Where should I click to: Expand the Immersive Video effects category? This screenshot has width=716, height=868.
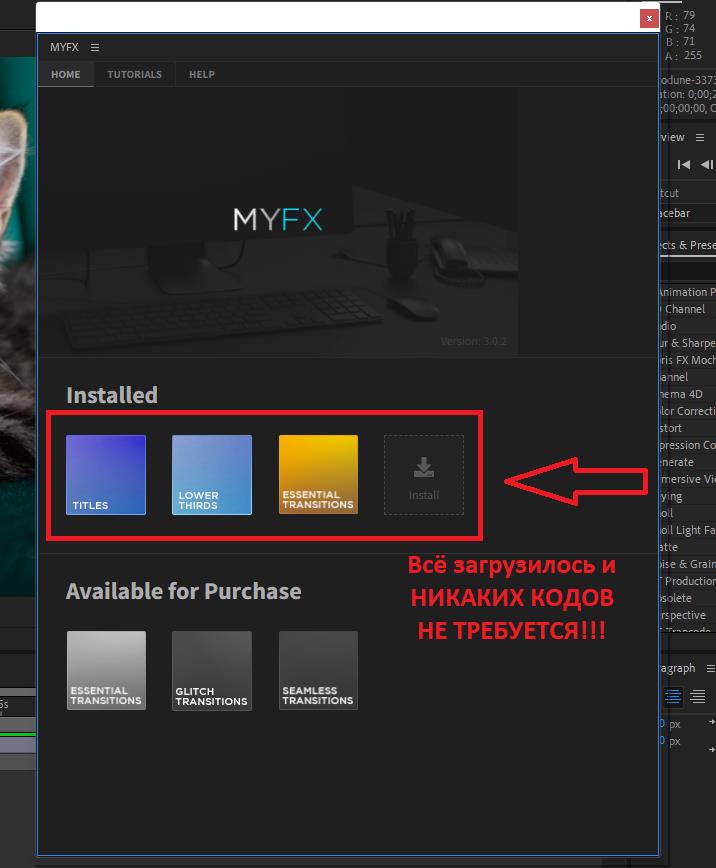click(688, 479)
